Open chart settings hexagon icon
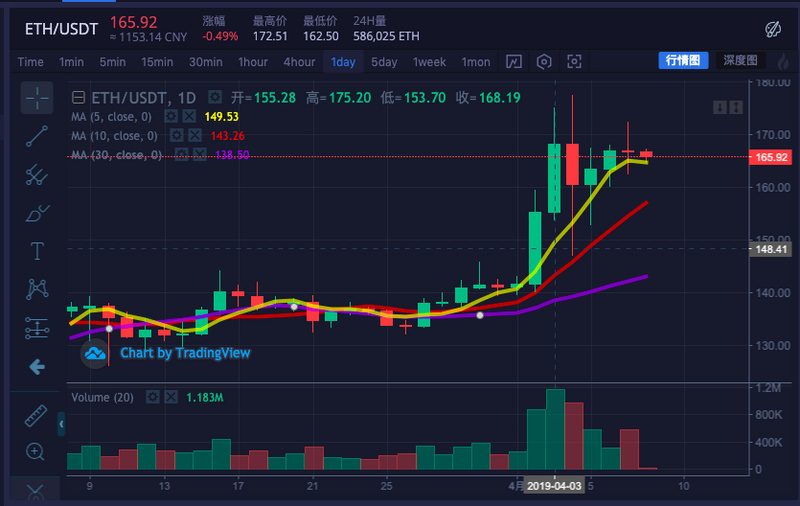 544,62
